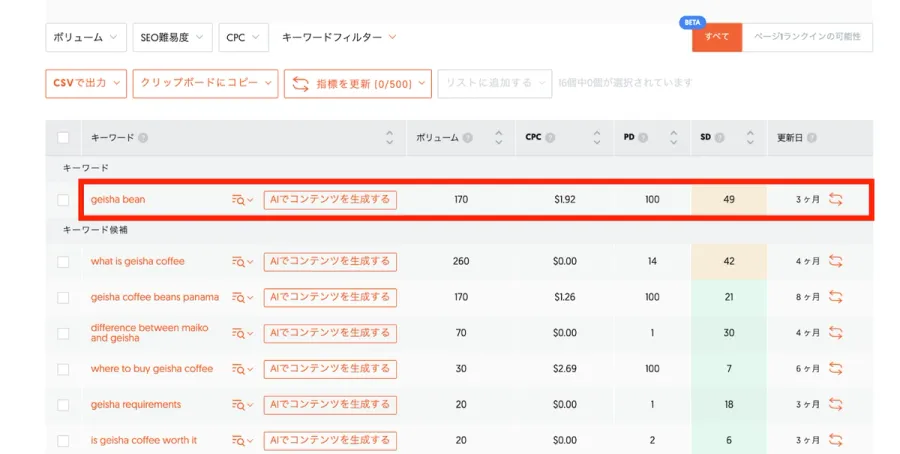
Task: Tick the select-all checkbox in table header
Action: pyautogui.click(x=63, y=138)
